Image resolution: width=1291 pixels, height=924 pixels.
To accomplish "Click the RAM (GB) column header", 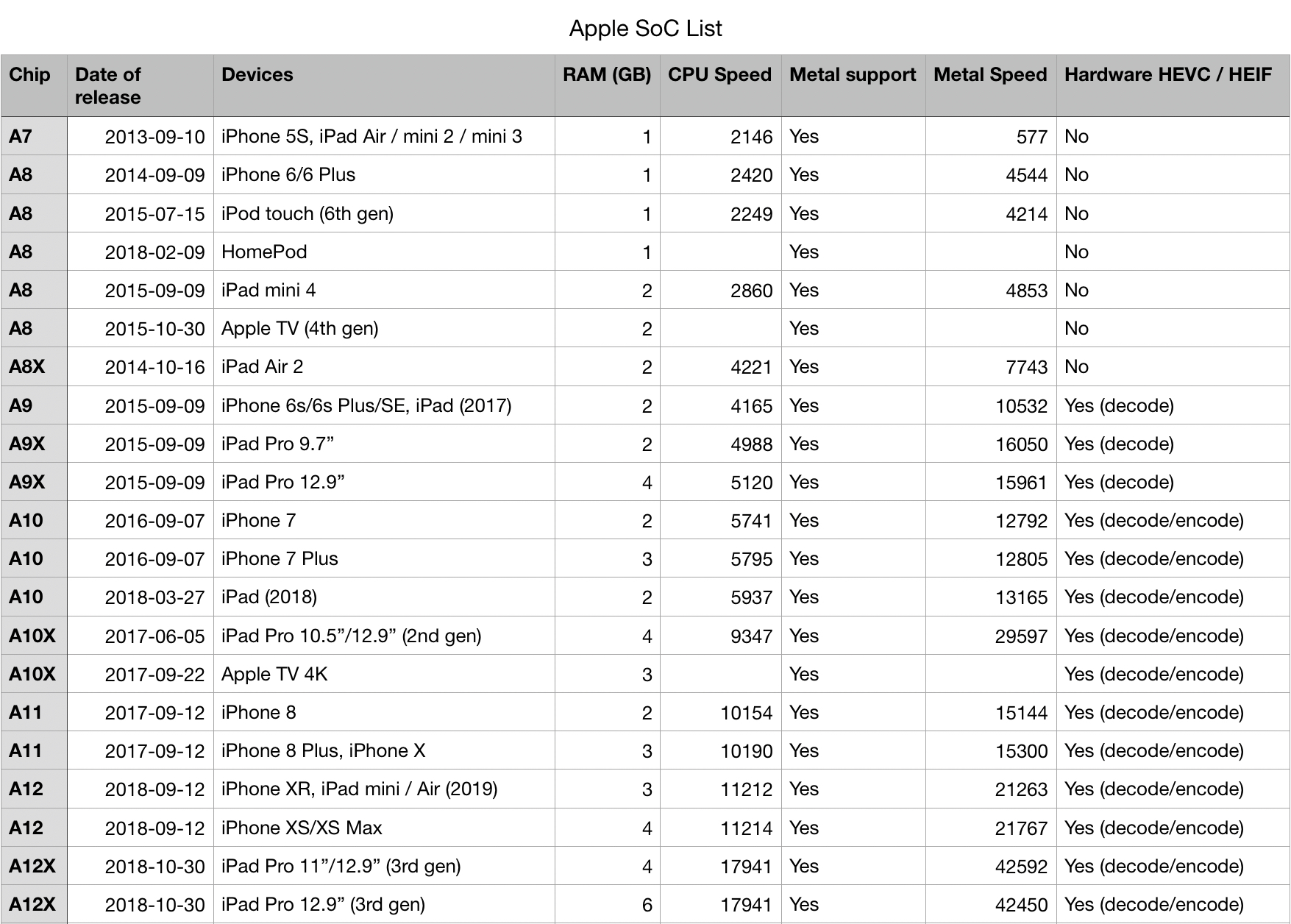I will tap(608, 85).
